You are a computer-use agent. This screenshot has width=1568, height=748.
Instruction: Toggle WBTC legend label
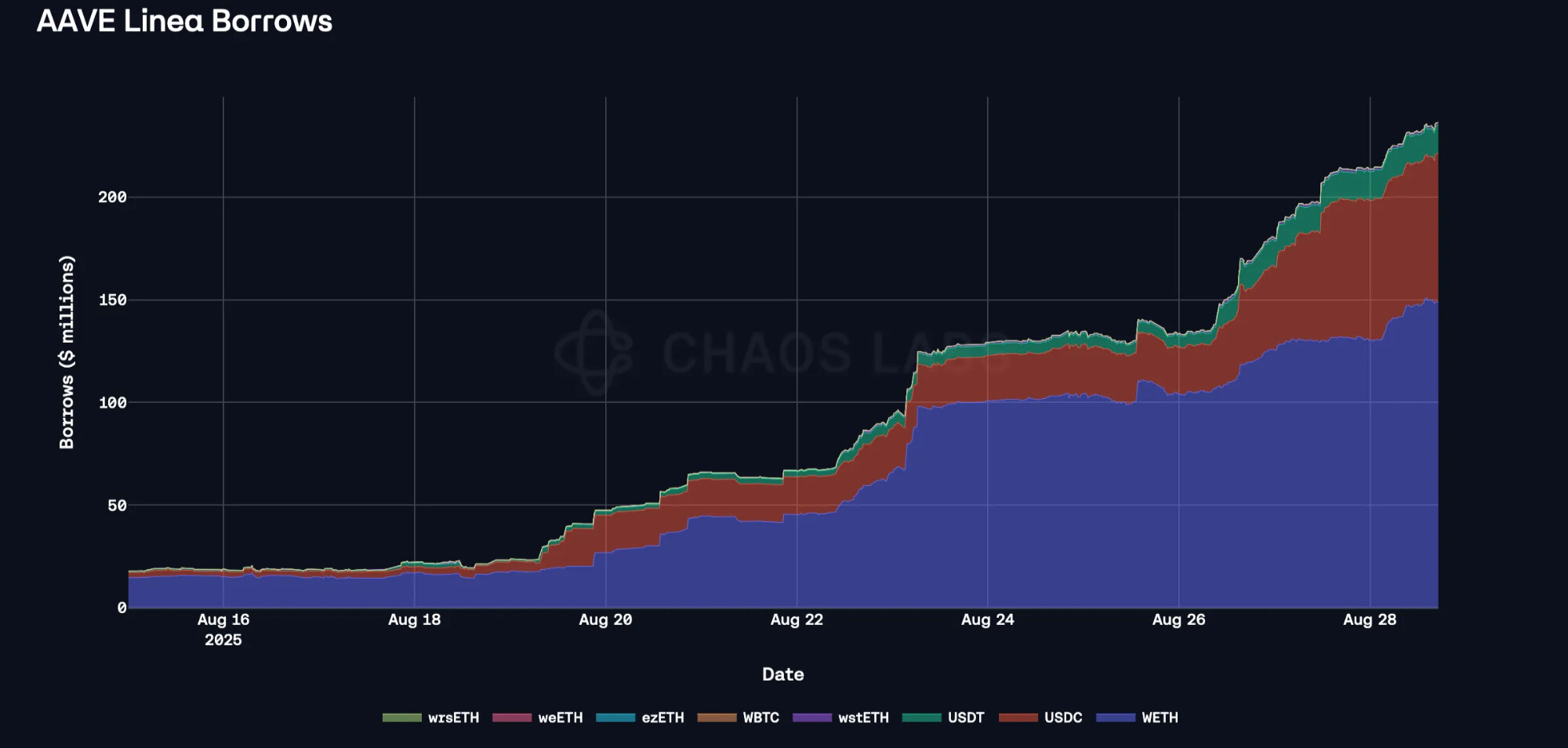click(760, 717)
